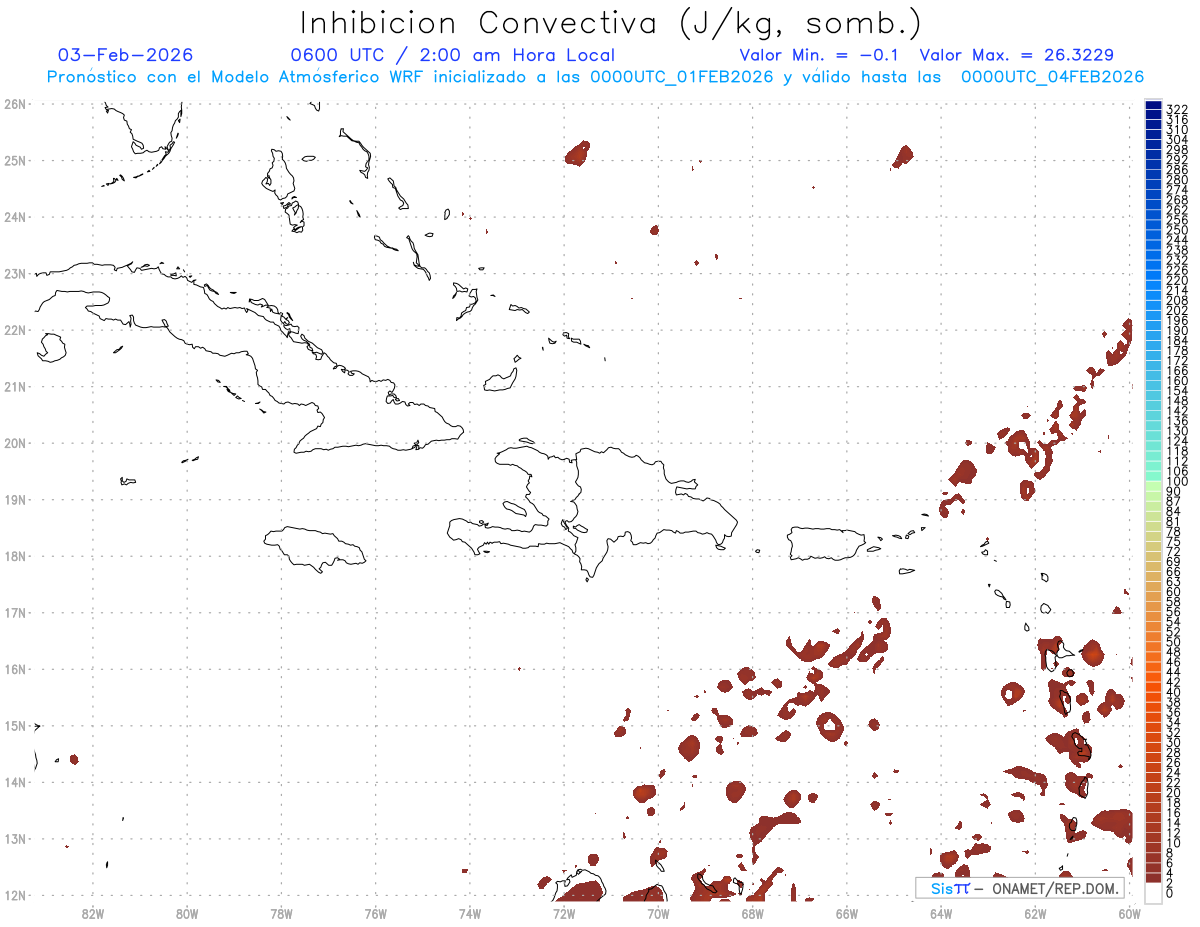1200x927 pixels.
Task: Click the 18N latitude axis label
Action: pos(16,556)
